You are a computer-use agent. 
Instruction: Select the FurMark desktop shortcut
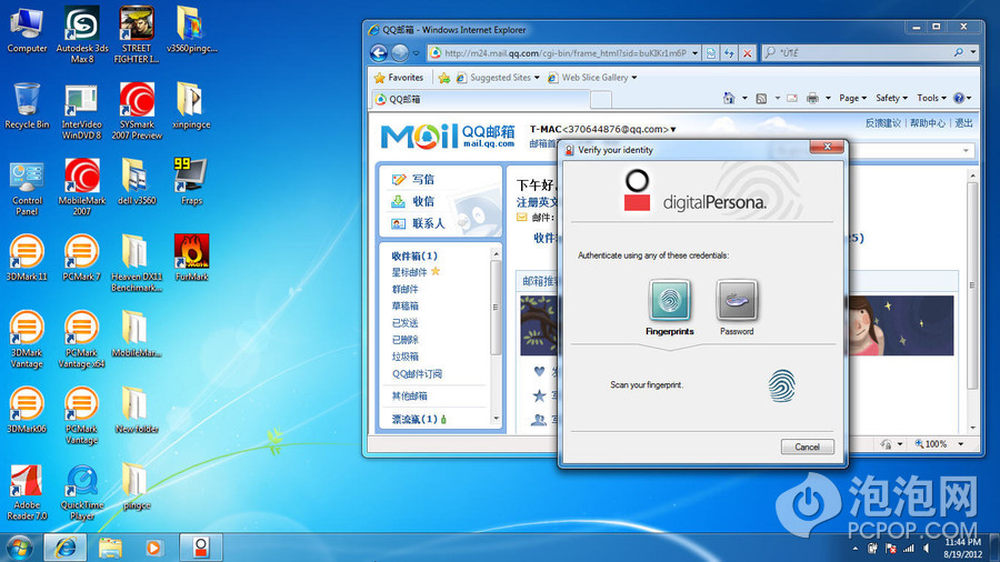point(191,258)
